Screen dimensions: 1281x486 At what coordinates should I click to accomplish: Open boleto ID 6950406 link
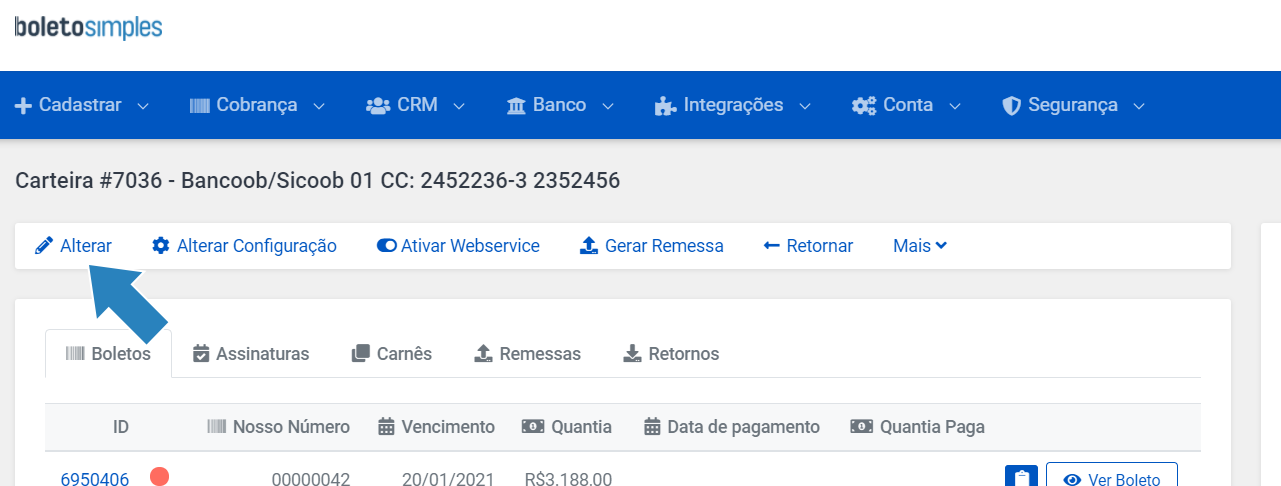(x=95, y=479)
